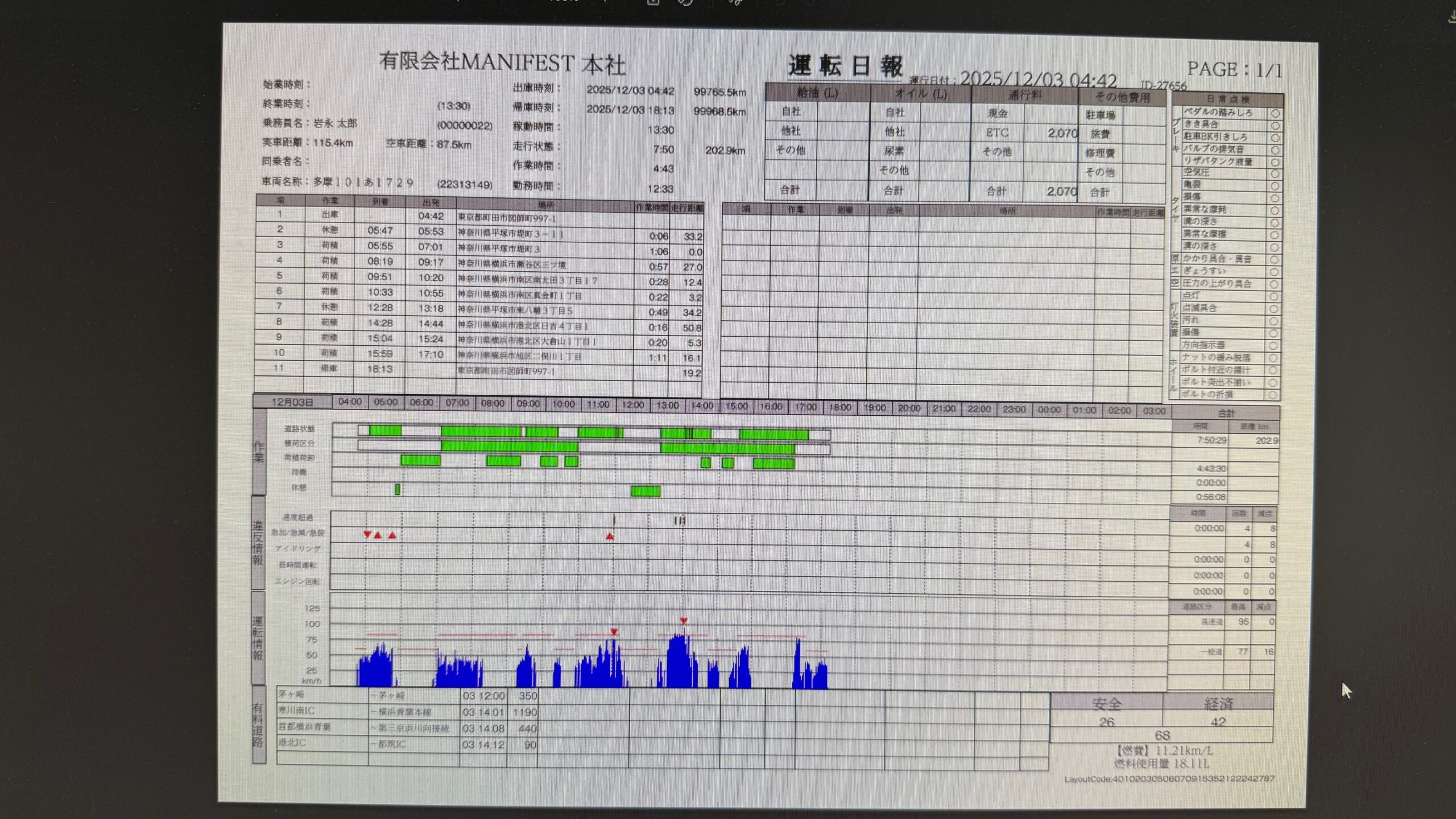Click the mouse cursor arrow at right
The height and width of the screenshot is (819, 1456).
point(1346,689)
